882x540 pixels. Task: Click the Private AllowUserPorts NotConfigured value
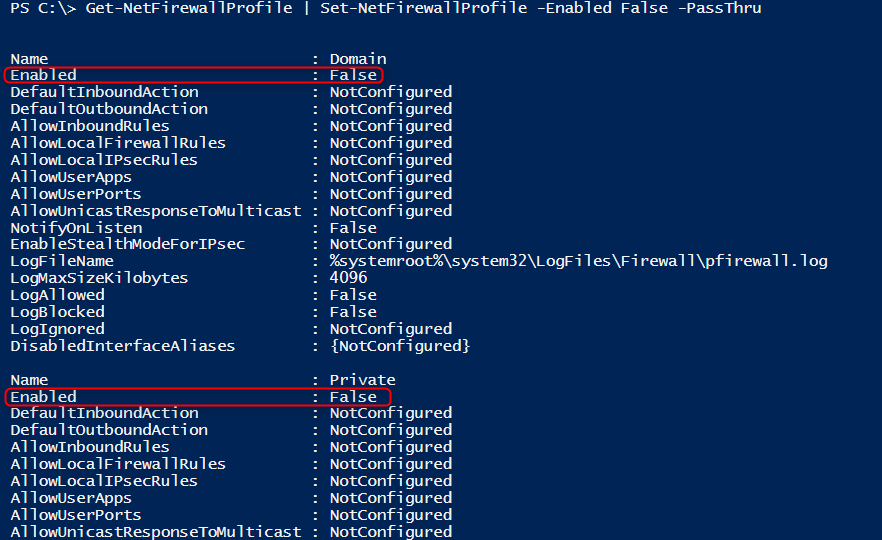[391, 515]
